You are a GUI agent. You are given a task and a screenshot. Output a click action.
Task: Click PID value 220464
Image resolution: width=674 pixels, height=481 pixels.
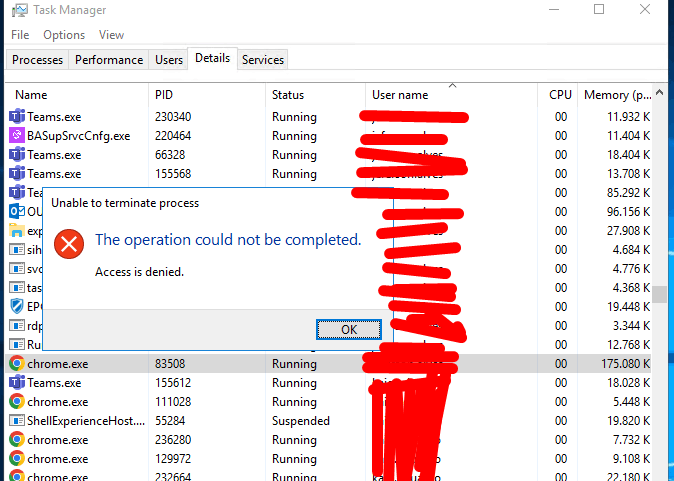point(173,136)
